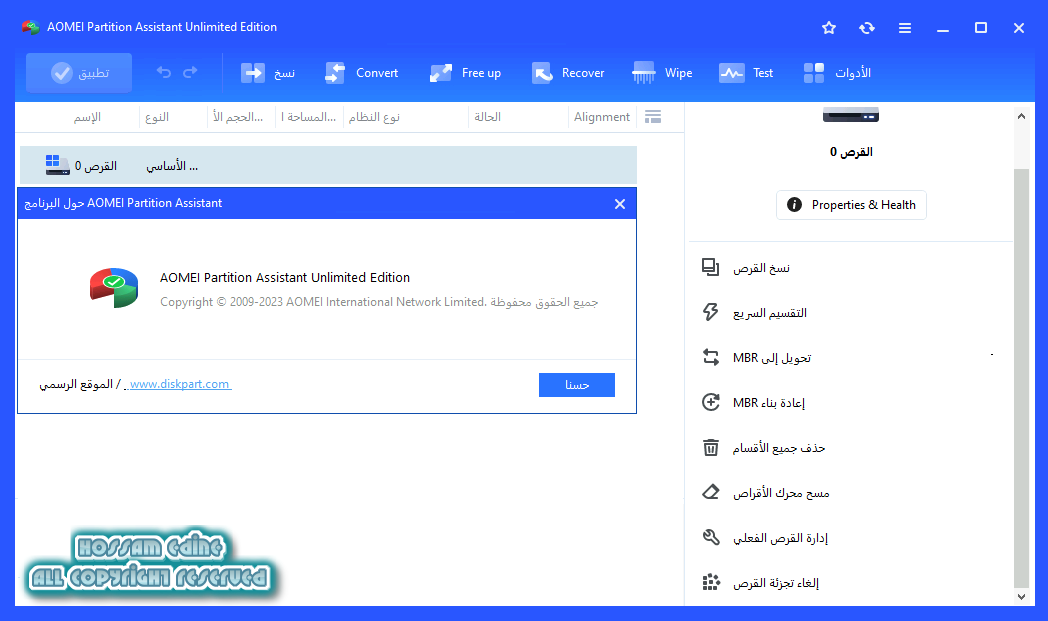
Task: Click the favorites star icon in title bar
Action: [829, 28]
